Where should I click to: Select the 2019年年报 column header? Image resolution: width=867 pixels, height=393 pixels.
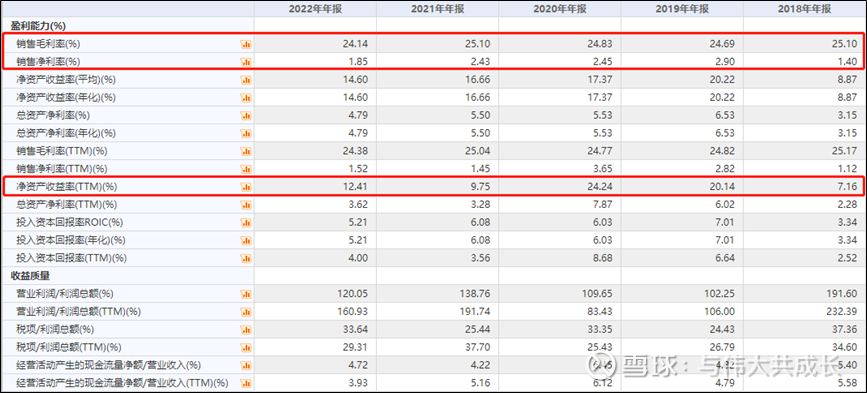tap(682, 9)
